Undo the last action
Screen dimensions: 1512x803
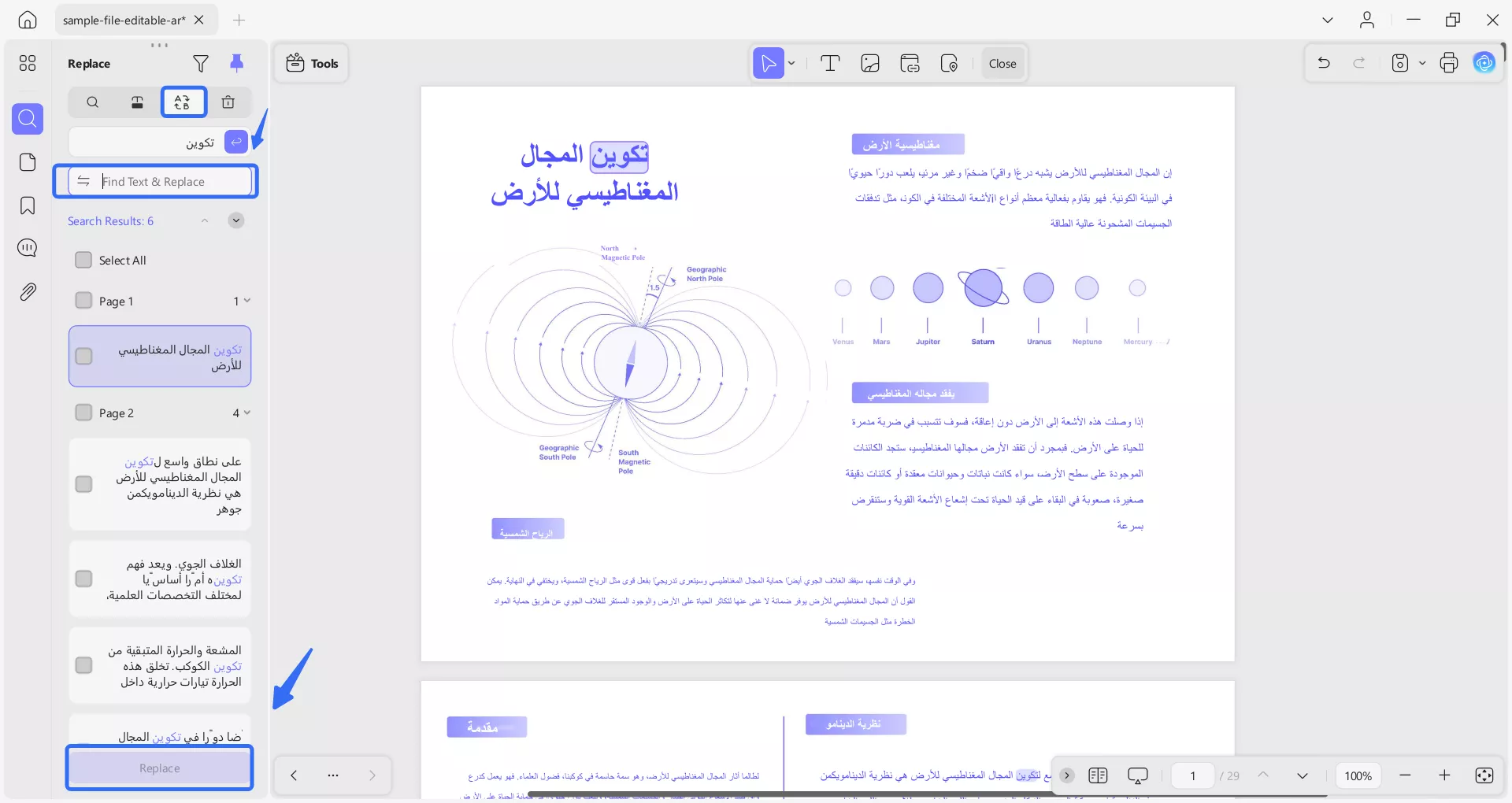pos(1324,63)
